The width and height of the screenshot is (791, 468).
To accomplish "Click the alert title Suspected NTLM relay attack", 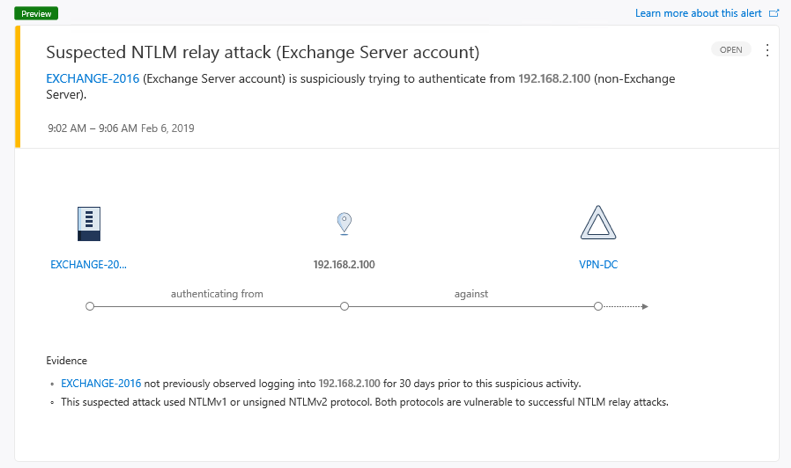I will (x=263, y=52).
